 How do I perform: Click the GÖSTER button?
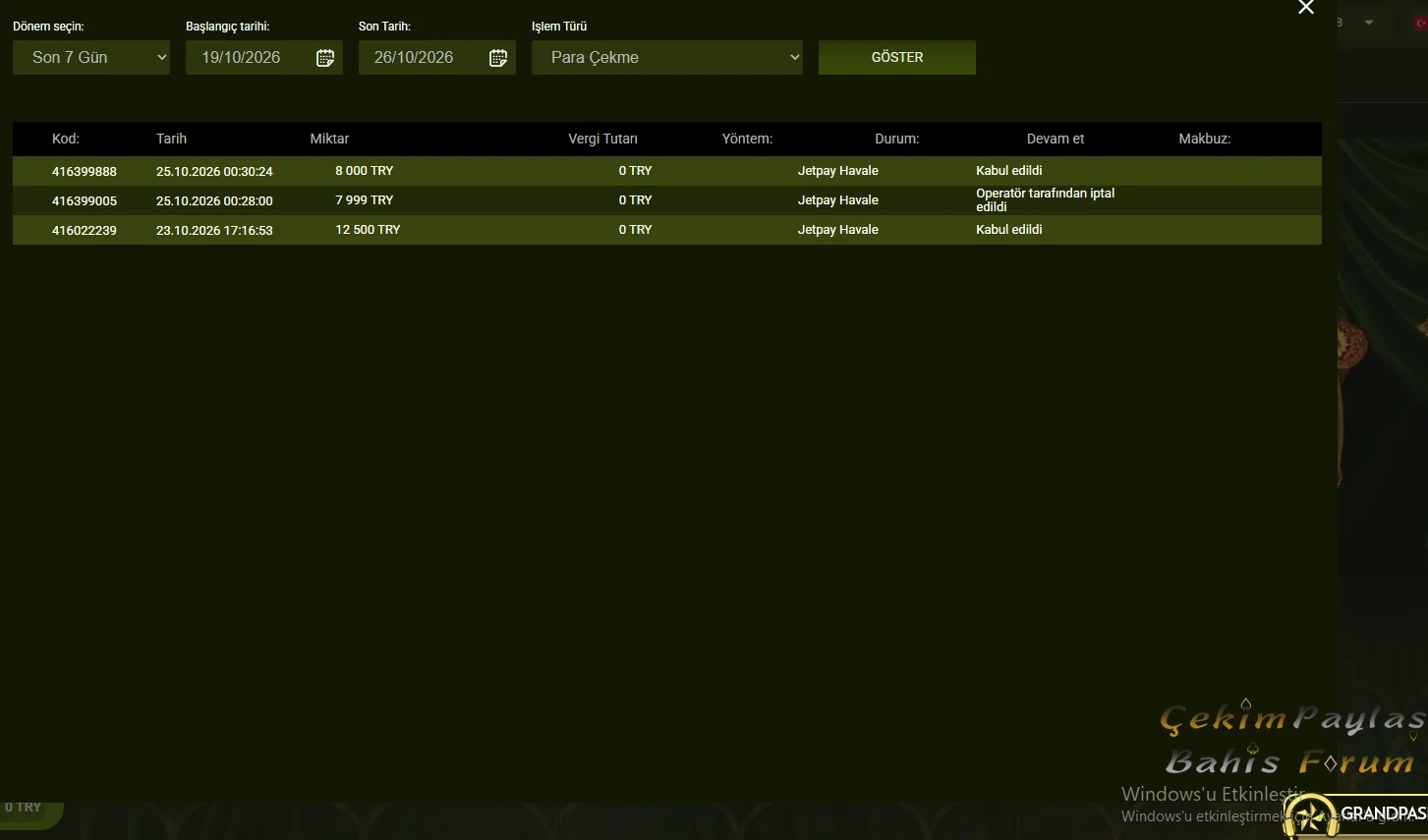point(897,57)
